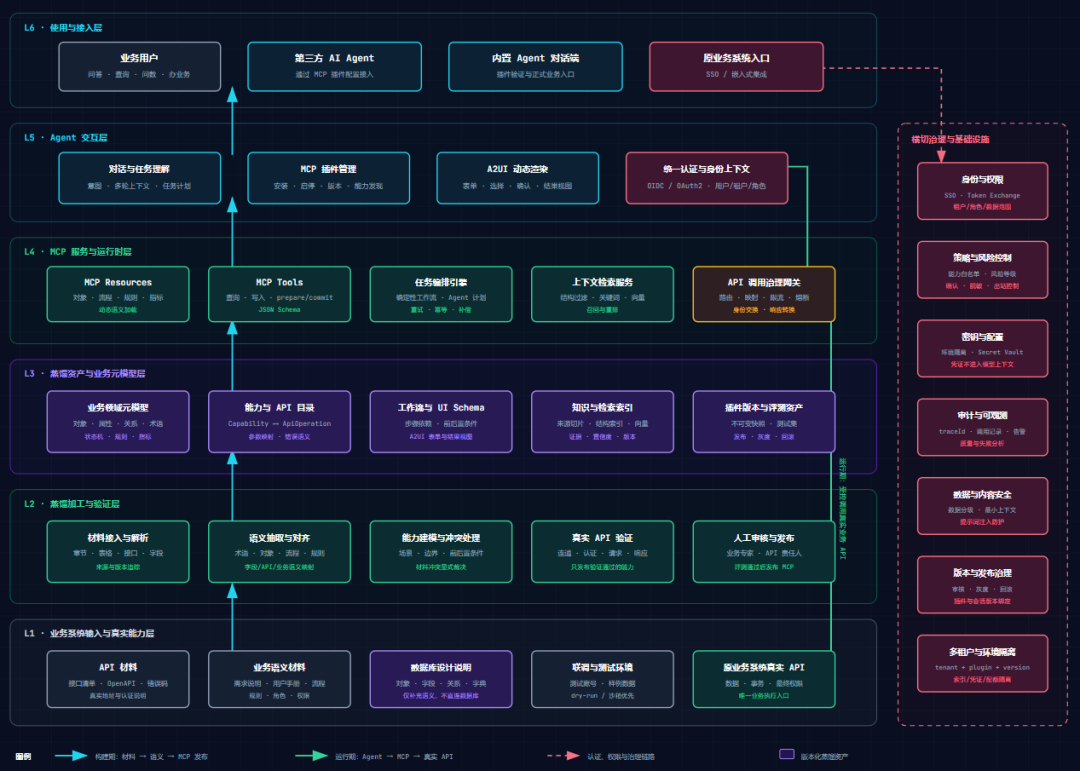Select the MCP Tools box

pyautogui.click(x=280, y=294)
